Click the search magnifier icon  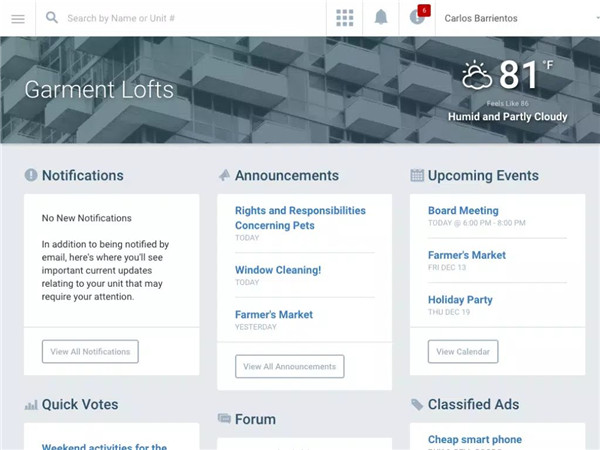pos(51,18)
